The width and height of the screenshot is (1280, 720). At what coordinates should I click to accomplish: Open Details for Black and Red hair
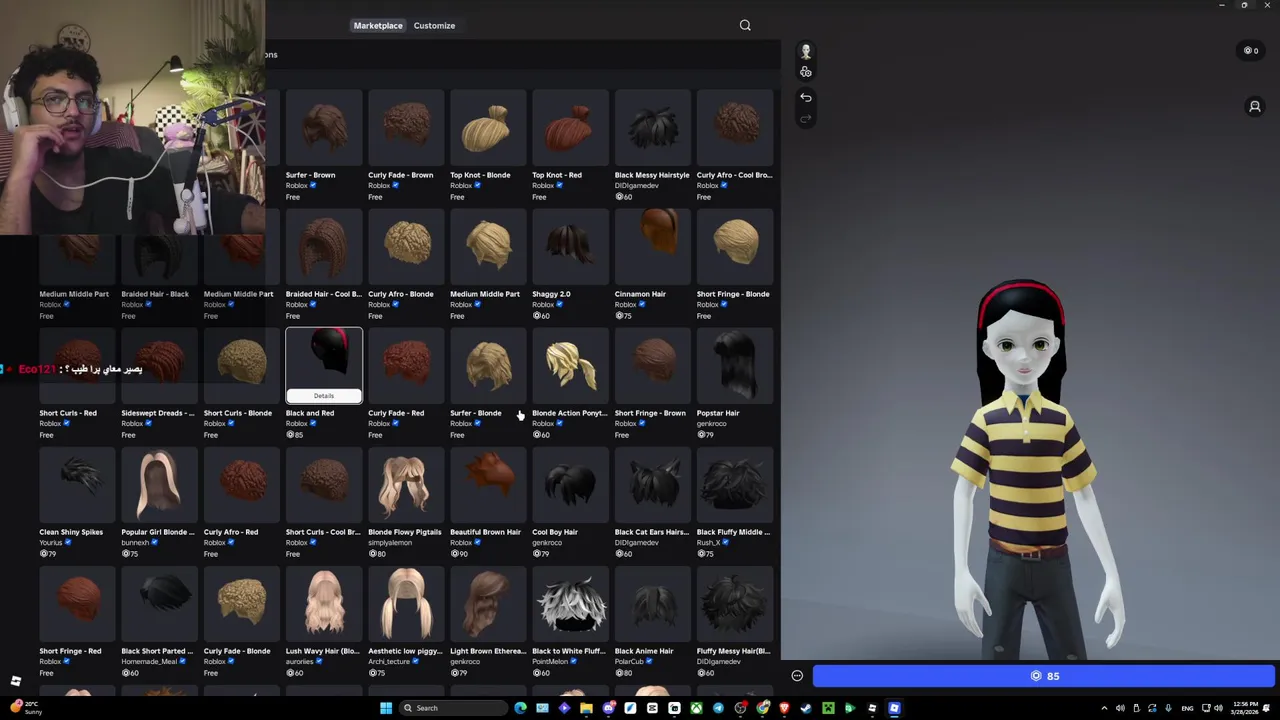324,396
